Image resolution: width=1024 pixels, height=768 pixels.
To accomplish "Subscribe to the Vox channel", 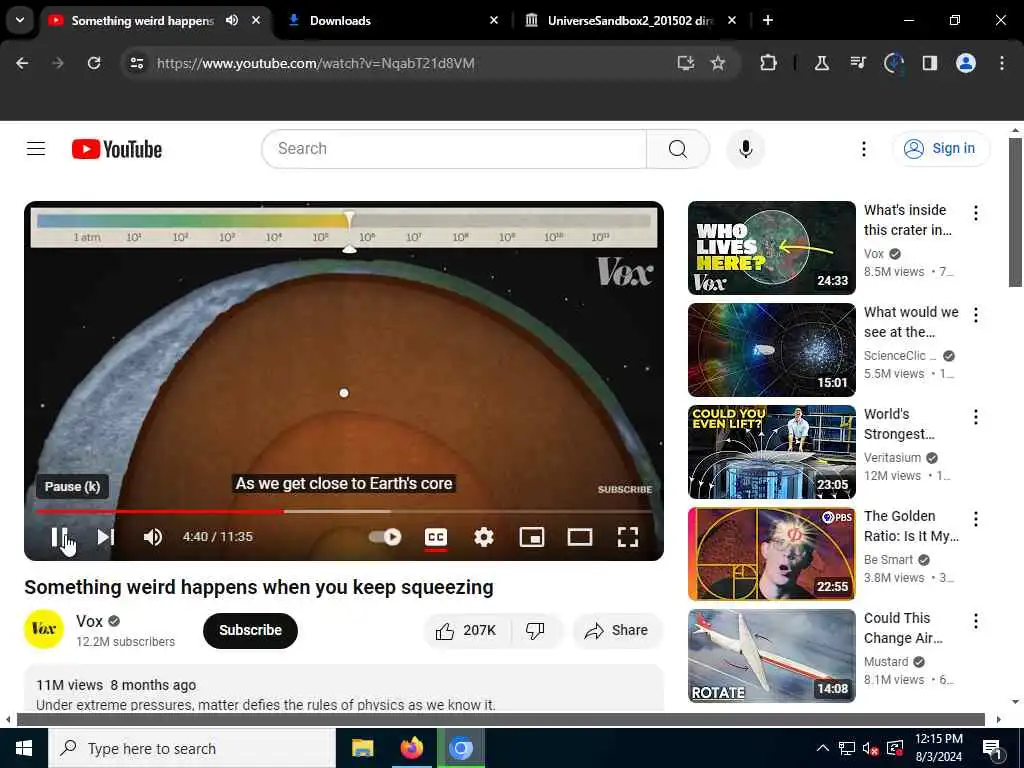I will [250, 630].
